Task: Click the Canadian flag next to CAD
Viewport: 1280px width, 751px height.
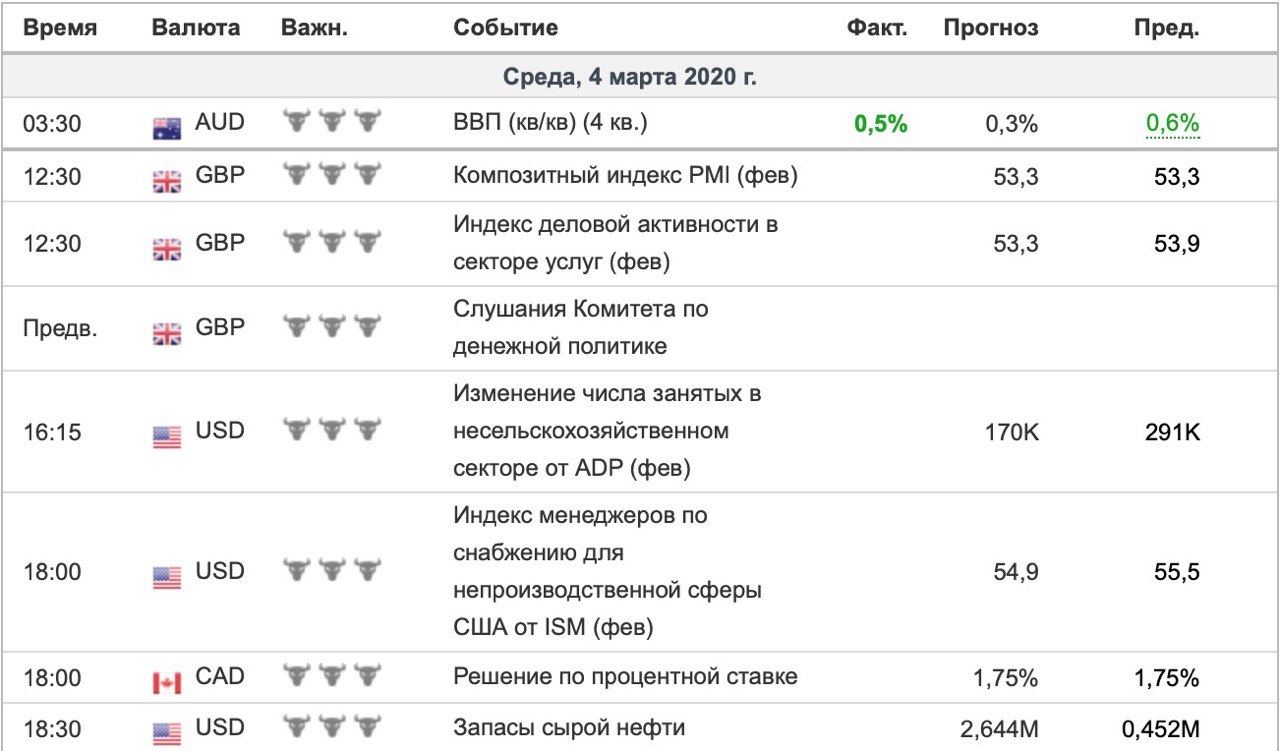Action: tap(167, 682)
